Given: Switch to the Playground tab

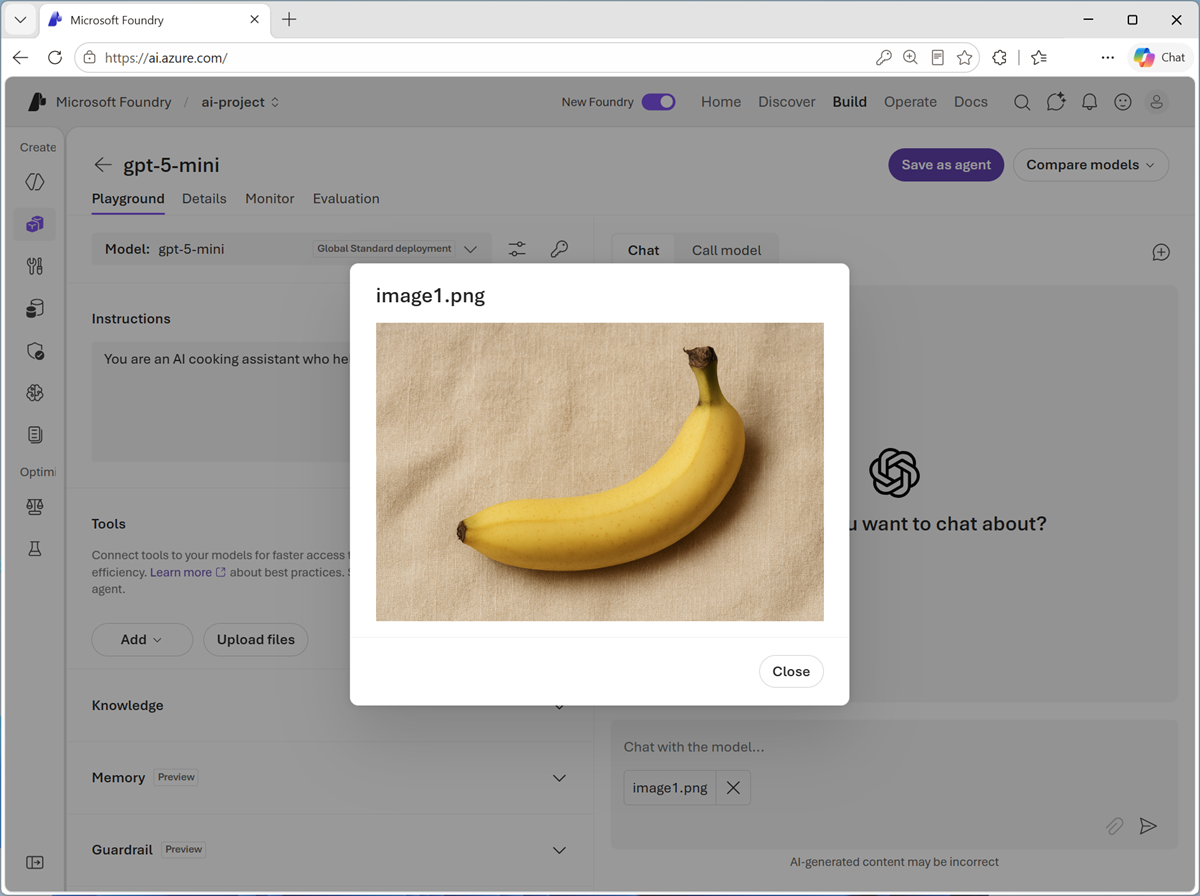Looking at the screenshot, I should [128, 199].
